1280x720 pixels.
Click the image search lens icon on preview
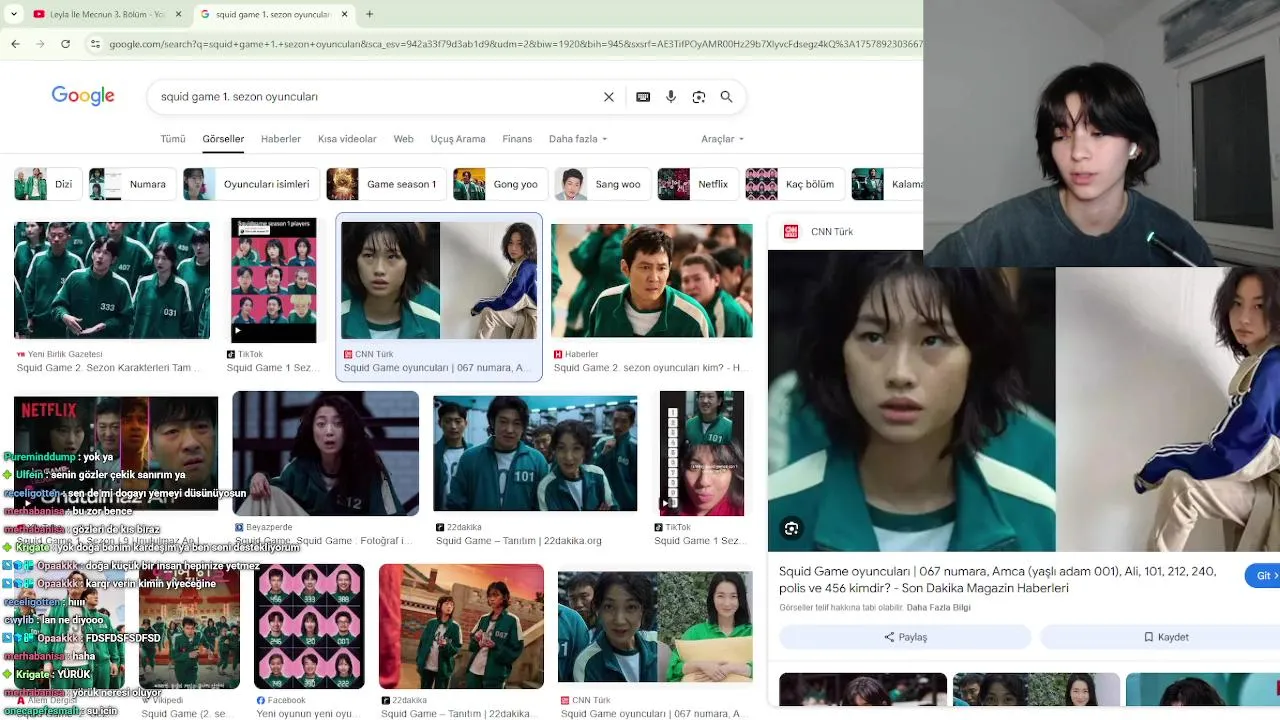click(791, 529)
